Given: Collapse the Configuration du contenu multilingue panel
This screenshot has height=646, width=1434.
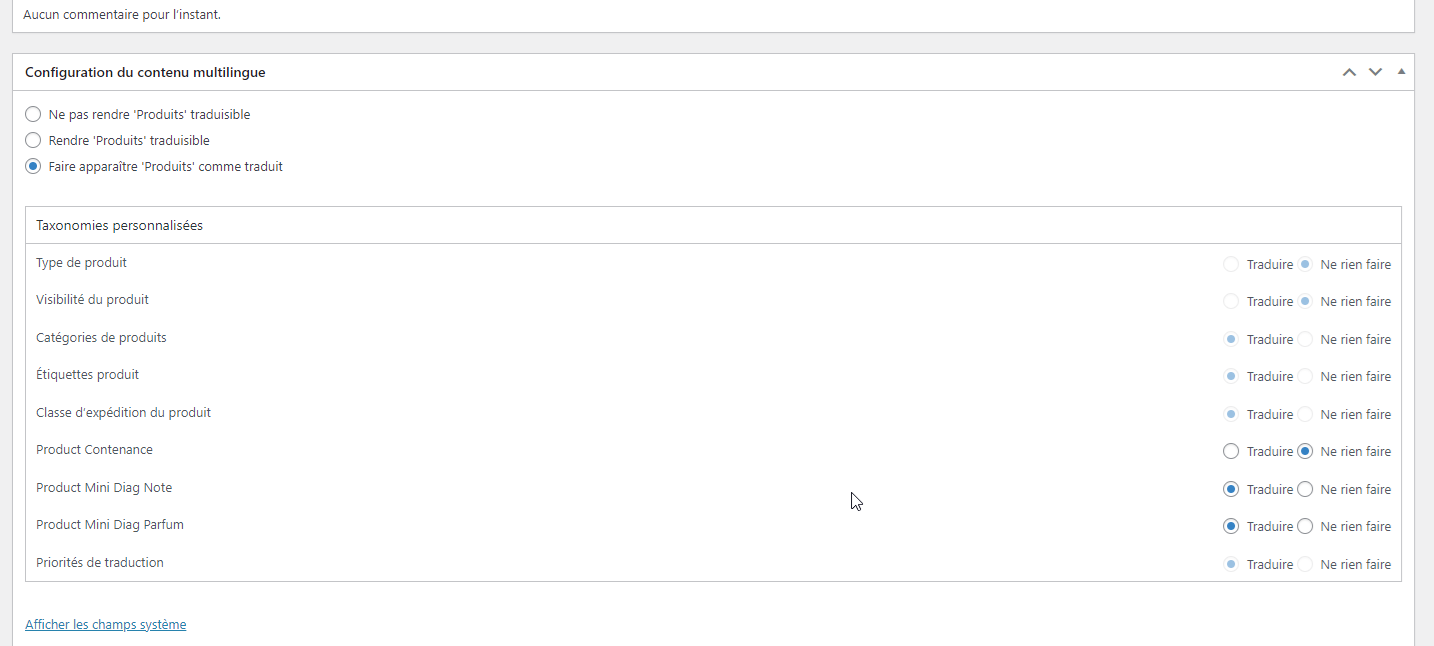Looking at the screenshot, I should click(x=1401, y=72).
